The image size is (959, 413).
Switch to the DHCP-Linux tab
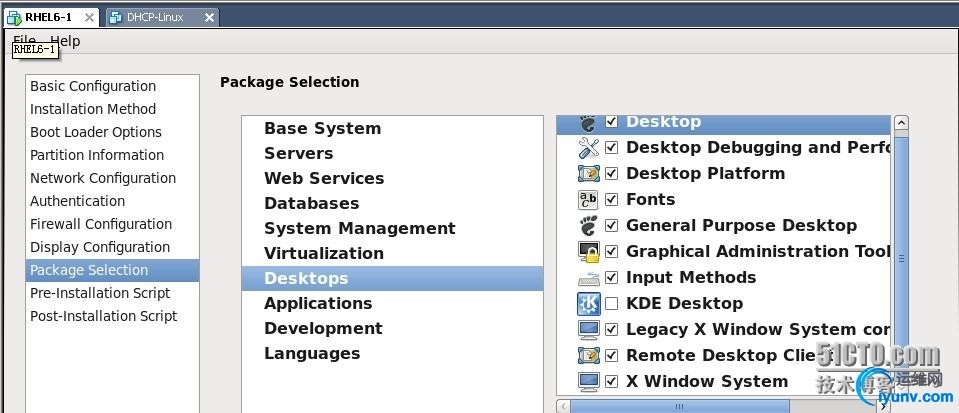[161, 18]
